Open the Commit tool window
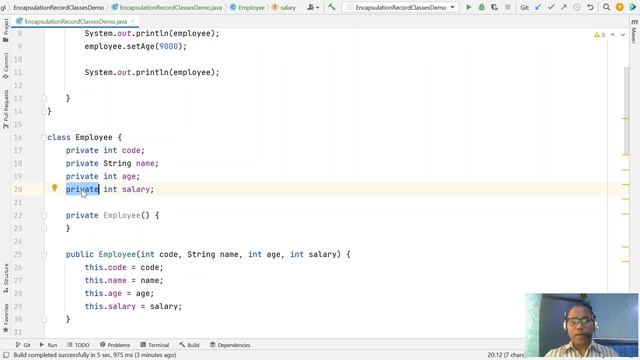 5,65
